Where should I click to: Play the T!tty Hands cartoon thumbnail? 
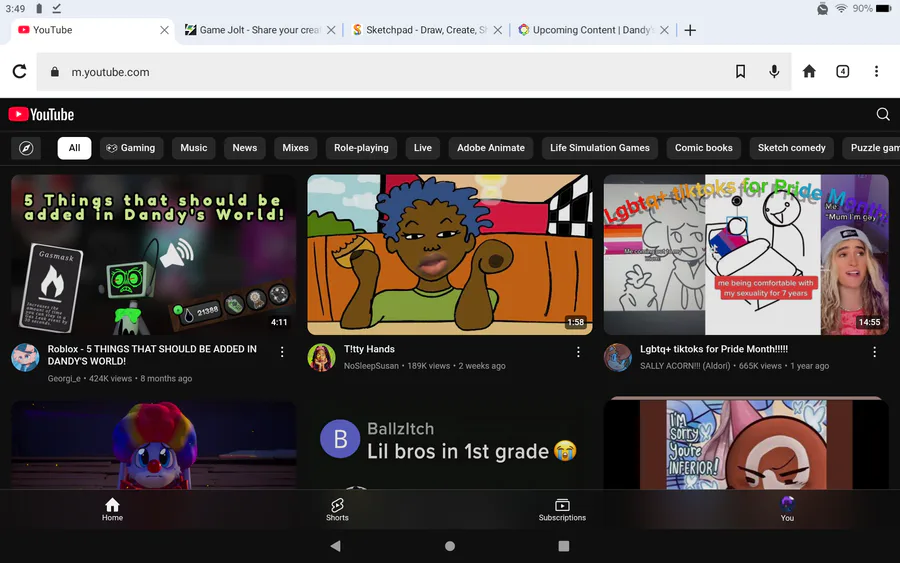[x=450, y=255]
